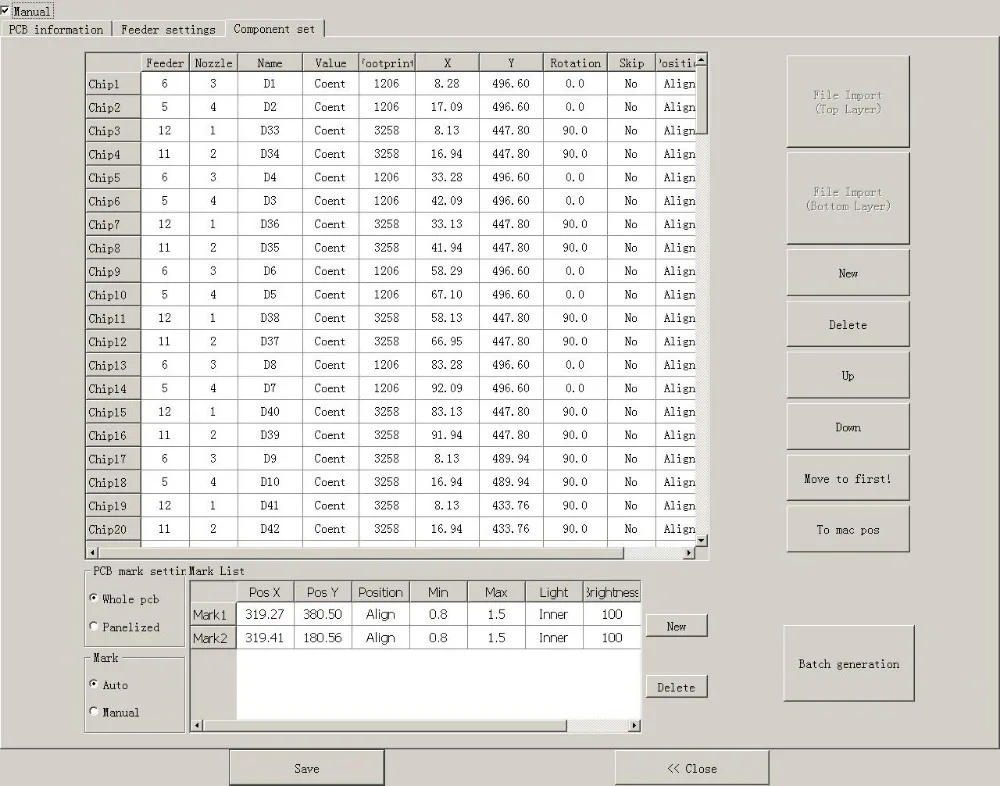Click the Nozzle column header
Viewport: 1000px width, 786px height.
click(213, 63)
